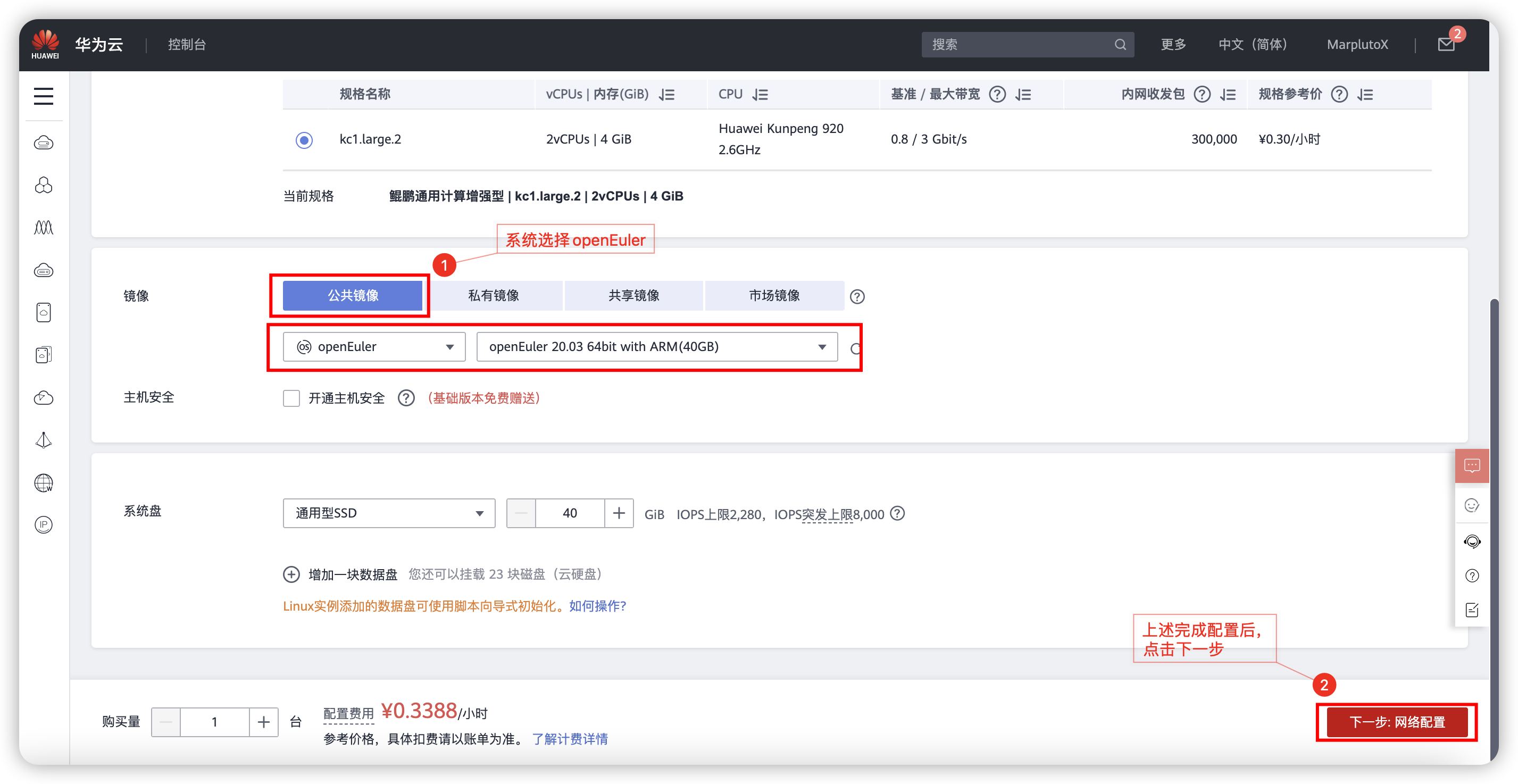Open the 了解计费详情 link
Screen dimensions: 1518x784
[x=570, y=739]
